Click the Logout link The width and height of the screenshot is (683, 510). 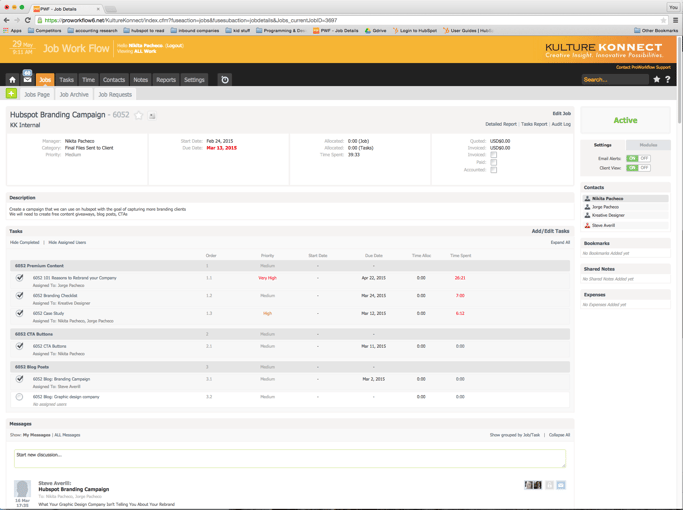(175, 45)
